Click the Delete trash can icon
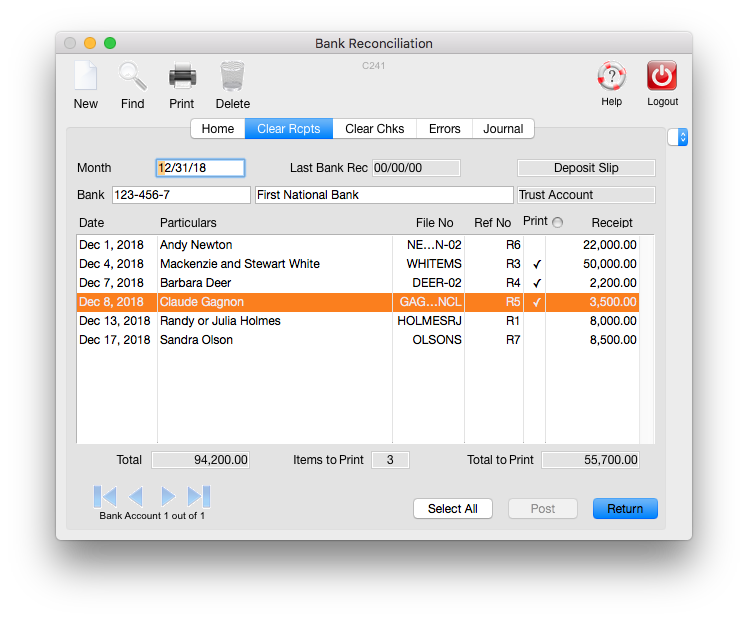The height and width of the screenshot is (620, 748). click(x=232, y=77)
